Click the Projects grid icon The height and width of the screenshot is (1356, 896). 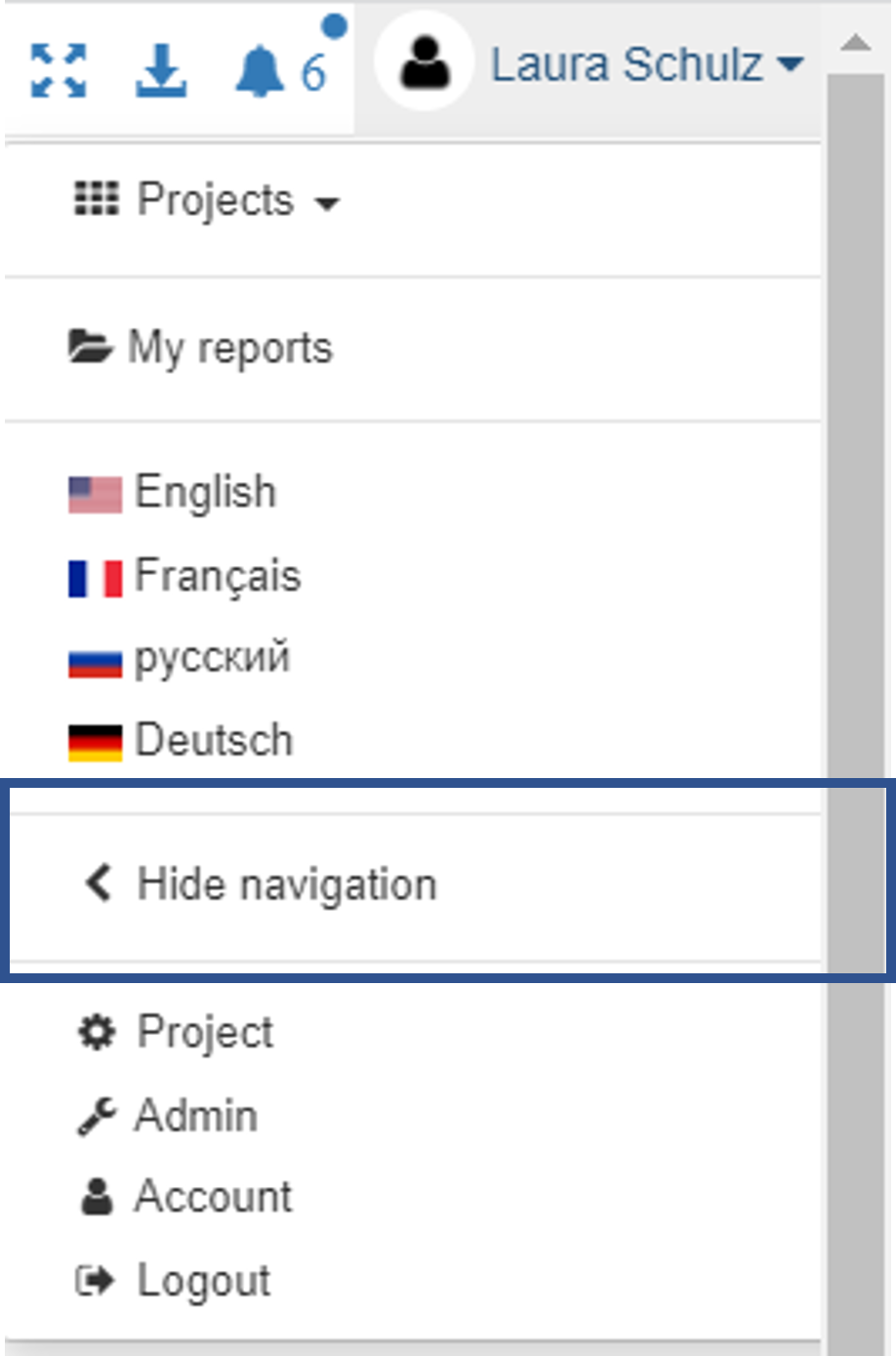pos(97,199)
